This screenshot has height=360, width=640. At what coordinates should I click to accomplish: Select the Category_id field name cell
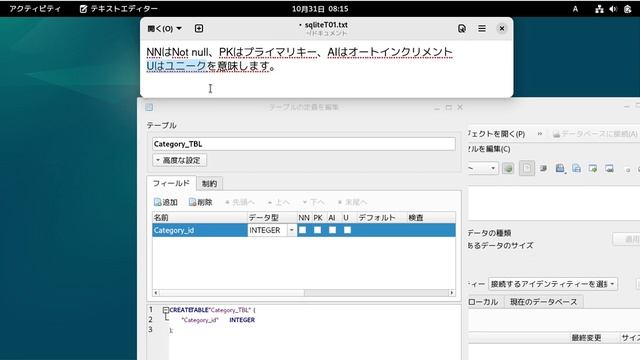click(x=200, y=230)
